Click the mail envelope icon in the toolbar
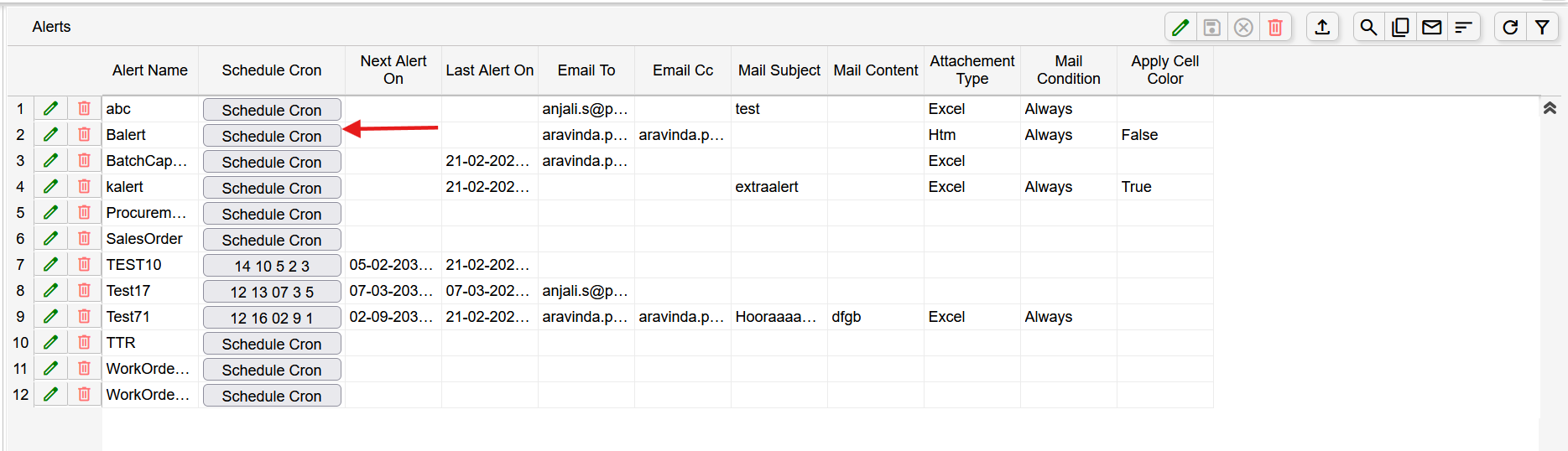 pos(1432,28)
